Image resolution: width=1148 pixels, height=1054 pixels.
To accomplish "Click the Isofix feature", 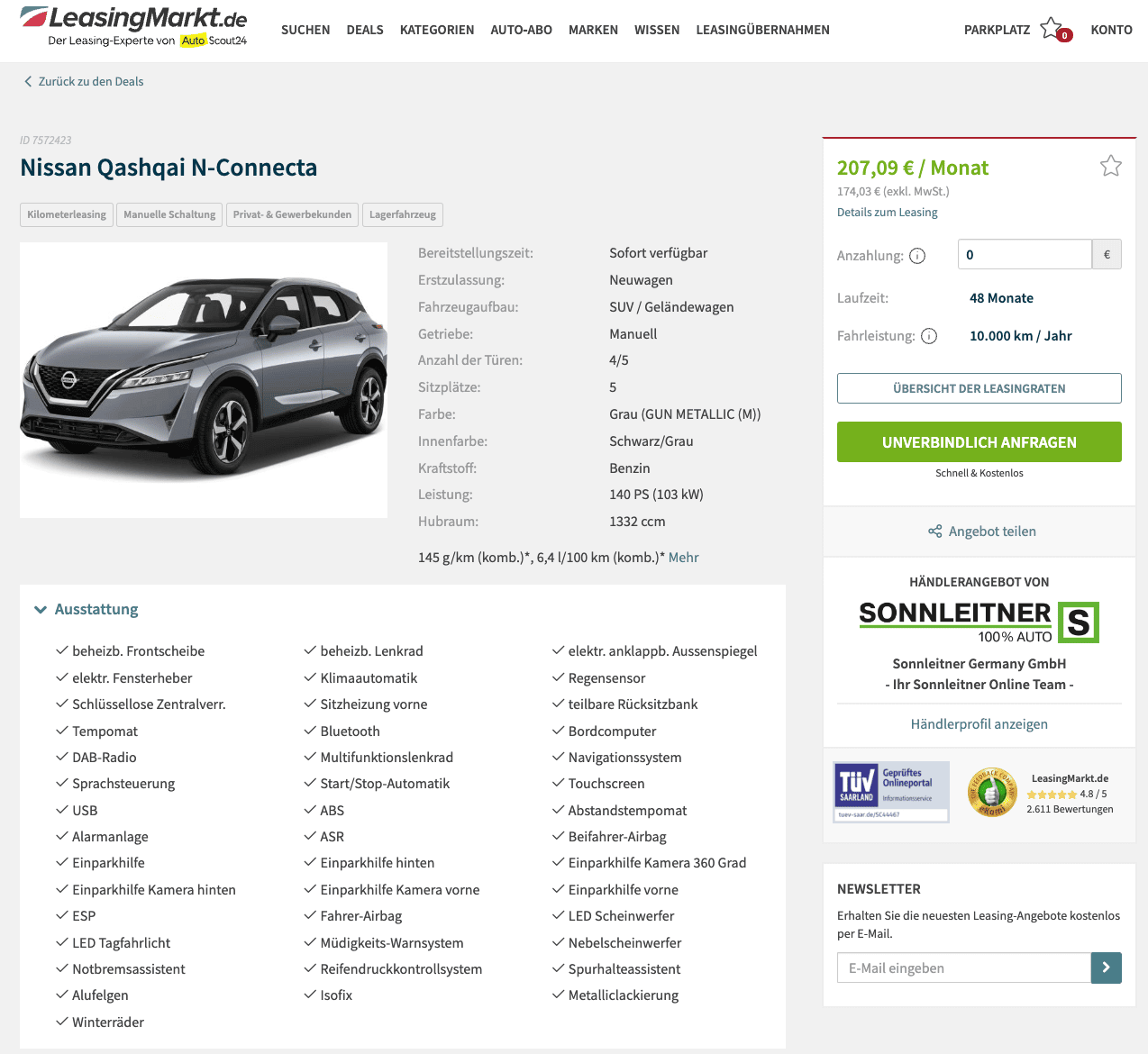I will 336,995.
